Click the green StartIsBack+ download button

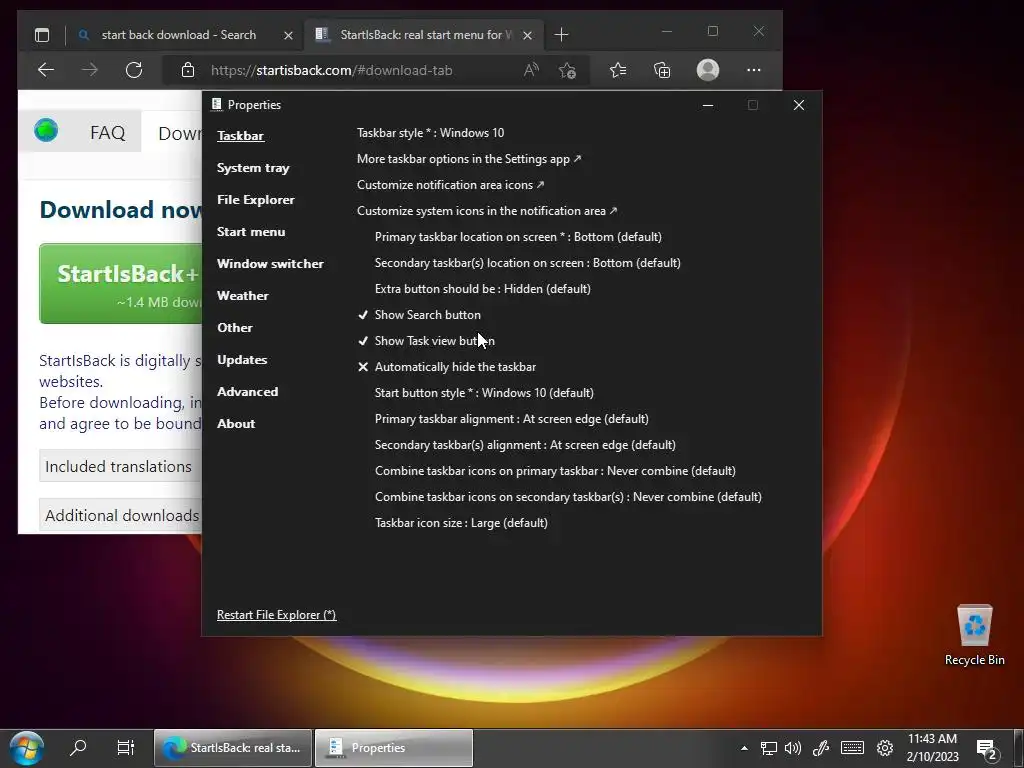pyautogui.click(x=121, y=283)
